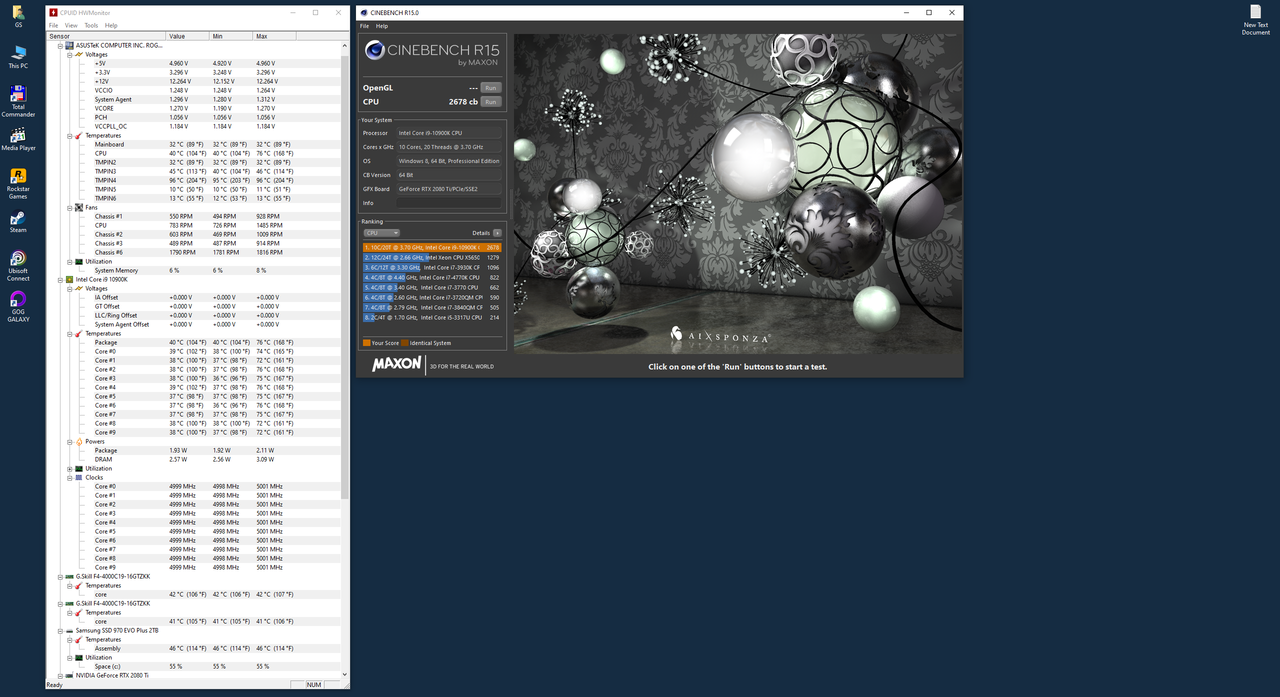This screenshot has height=697, width=1280.
Task: Expand the CPU Utilization branch above Clocks
Action: coord(69,468)
